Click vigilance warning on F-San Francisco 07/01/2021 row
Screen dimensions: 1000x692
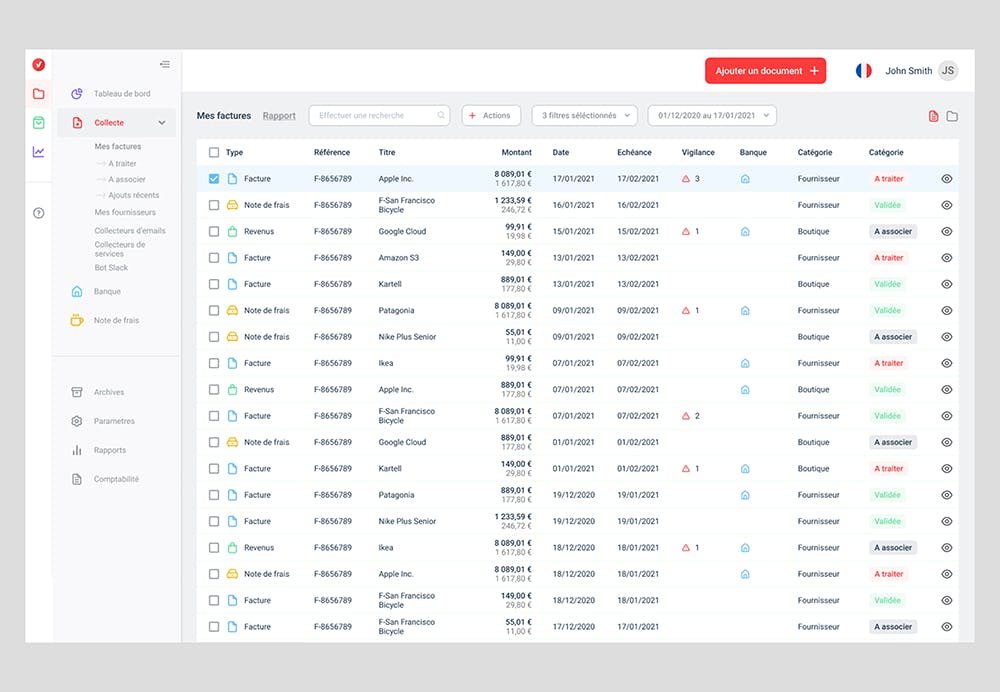click(686, 416)
